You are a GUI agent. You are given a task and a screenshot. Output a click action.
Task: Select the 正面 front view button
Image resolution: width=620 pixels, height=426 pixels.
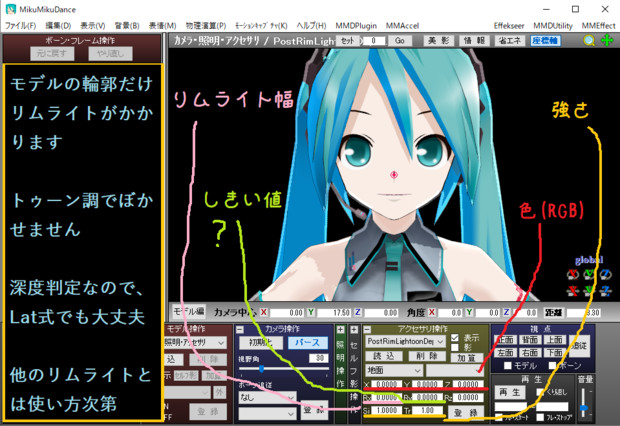pos(506,340)
